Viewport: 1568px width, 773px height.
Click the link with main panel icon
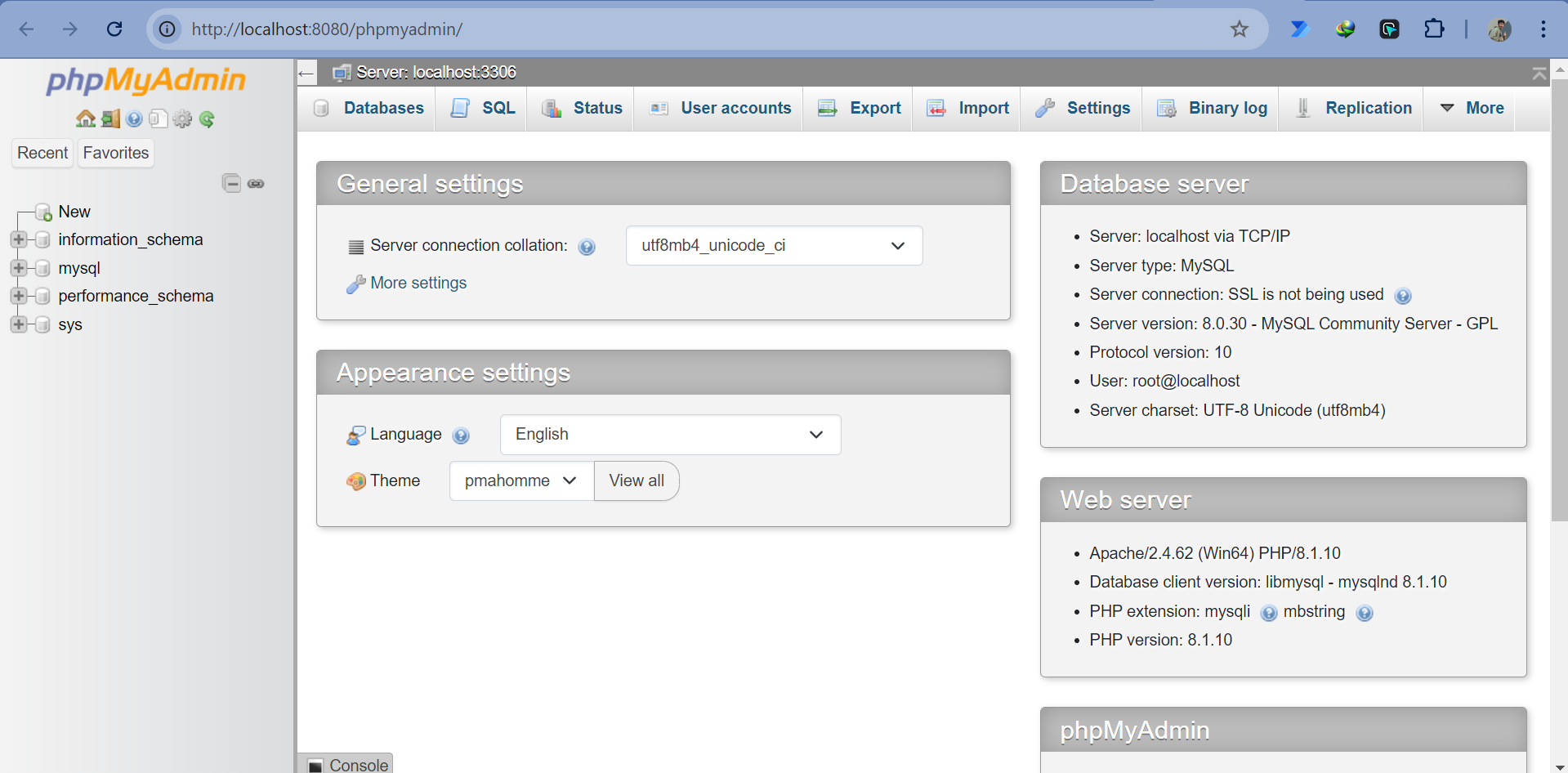point(256,183)
